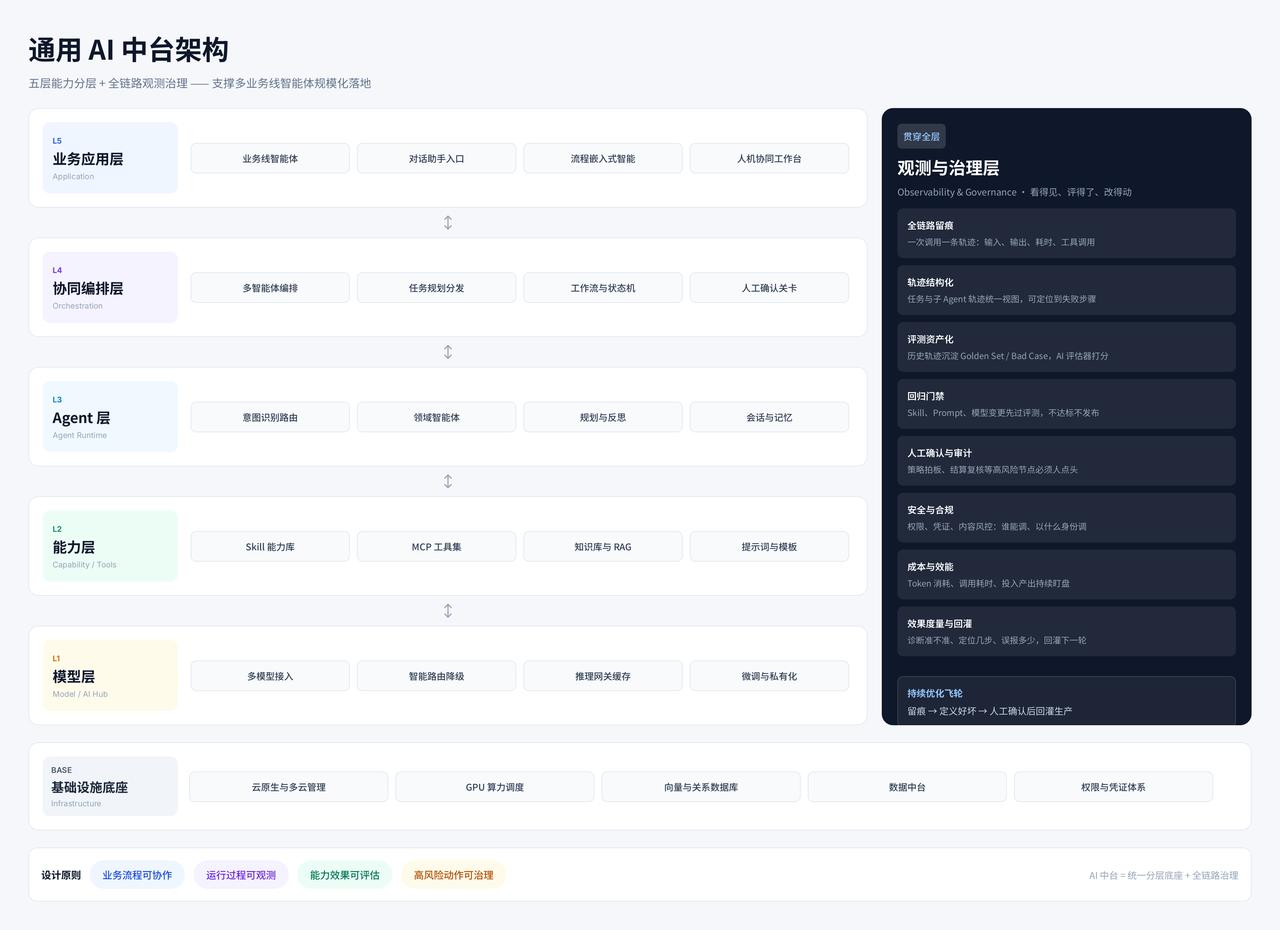Image resolution: width=1280 pixels, height=930 pixels.
Task: Click the L2 能力层 label card
Action: 110,547
